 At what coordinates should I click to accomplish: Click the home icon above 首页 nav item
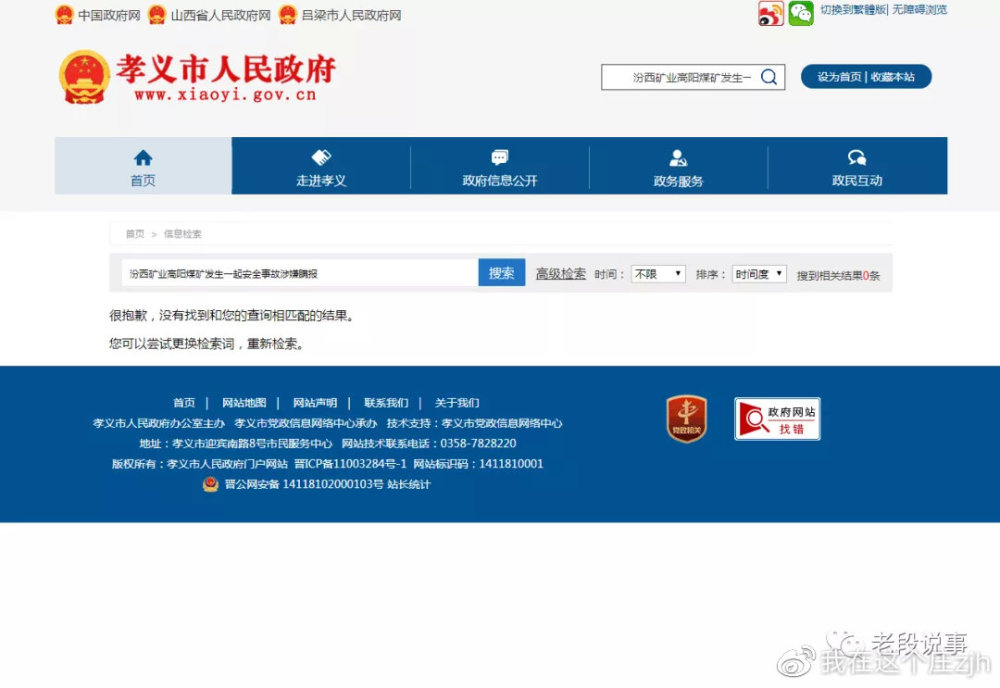[x=142, y=157]
